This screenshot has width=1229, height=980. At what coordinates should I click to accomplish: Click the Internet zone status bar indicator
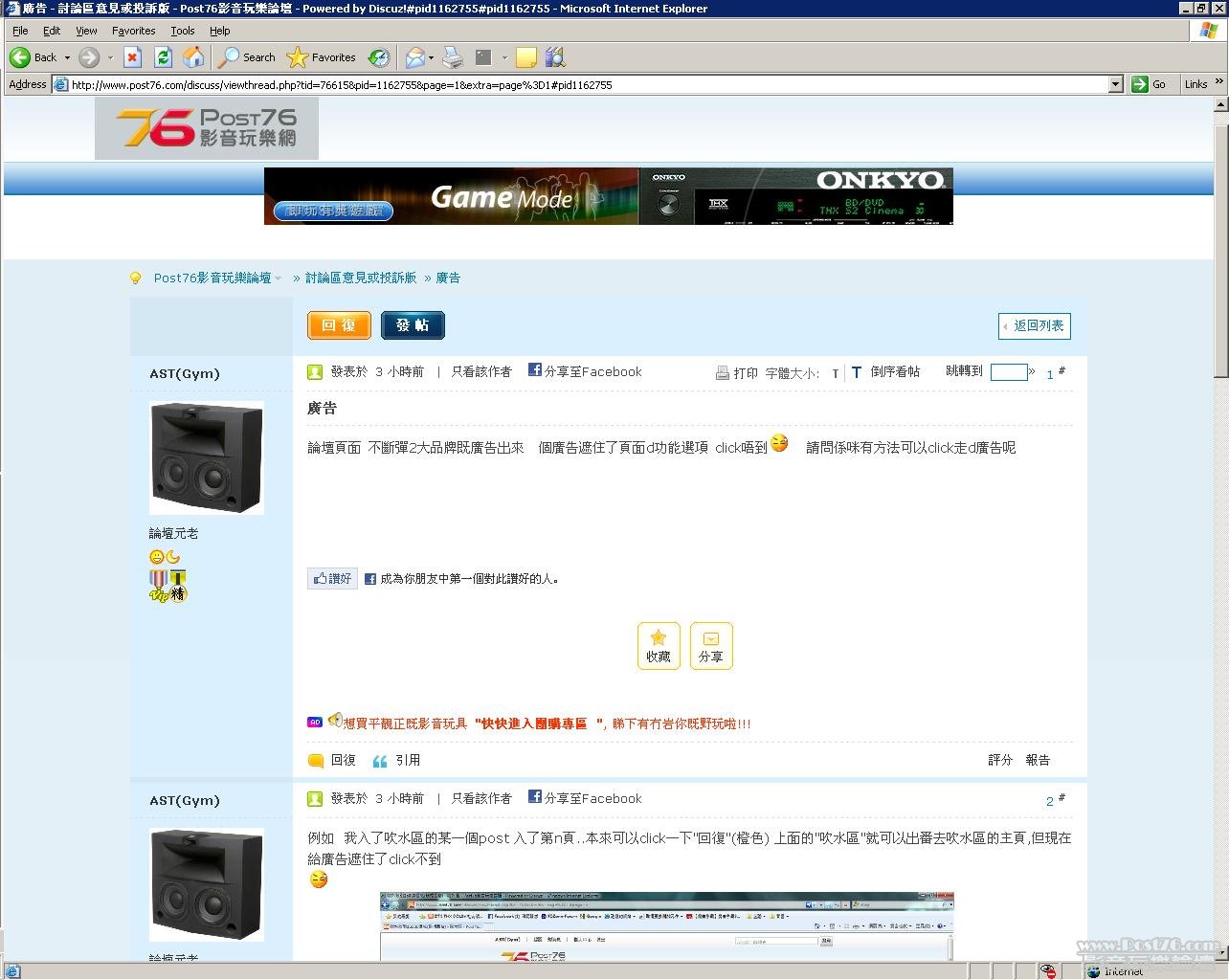pyautogui.click(x=1114, y=971)
